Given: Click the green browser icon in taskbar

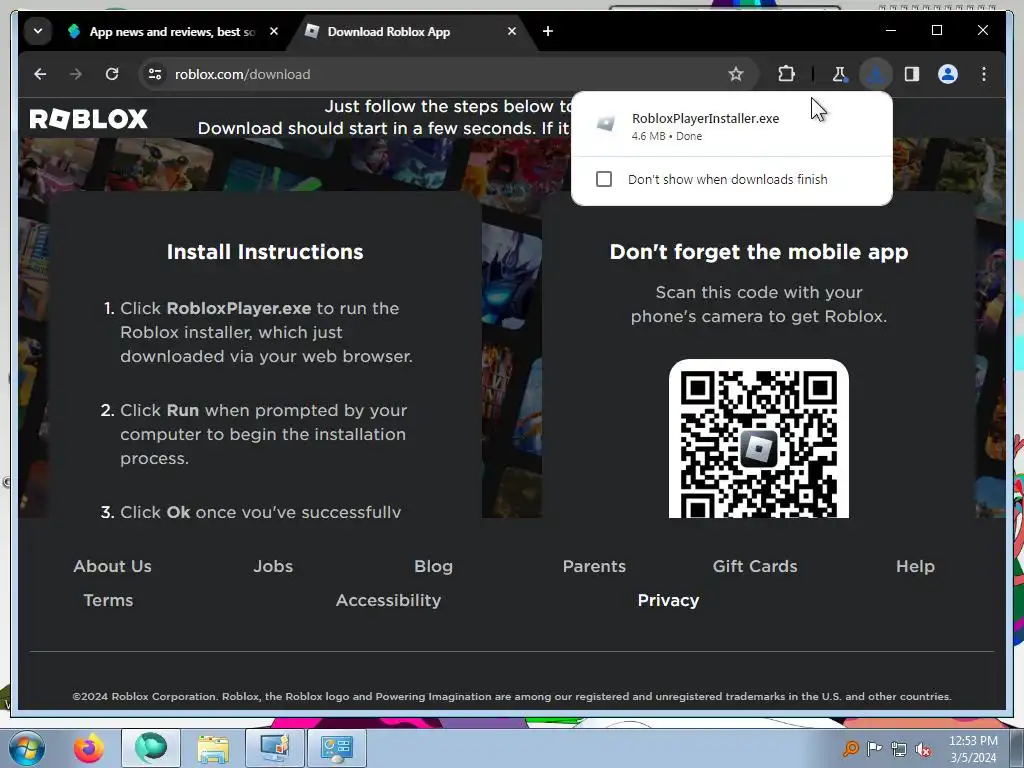Looking at the screenshot, I should click(x=151, y=748).
